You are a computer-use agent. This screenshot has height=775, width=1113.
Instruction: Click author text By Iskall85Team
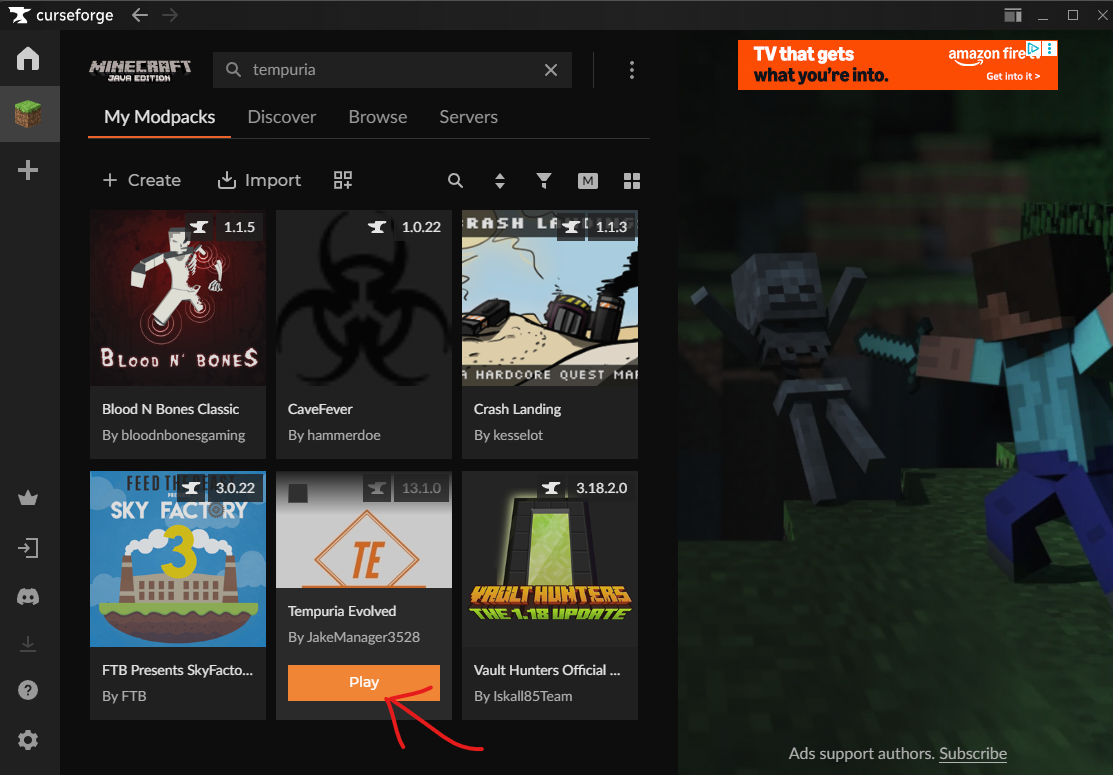pos(523,696)
